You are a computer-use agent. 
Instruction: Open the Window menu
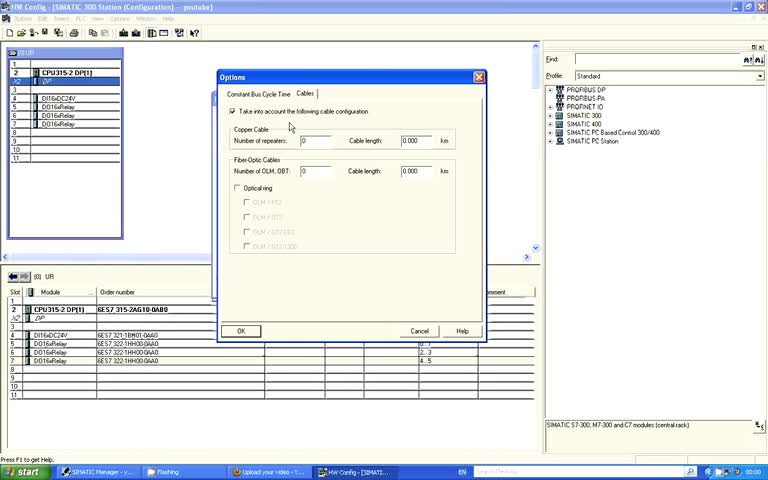click(145, 19)
